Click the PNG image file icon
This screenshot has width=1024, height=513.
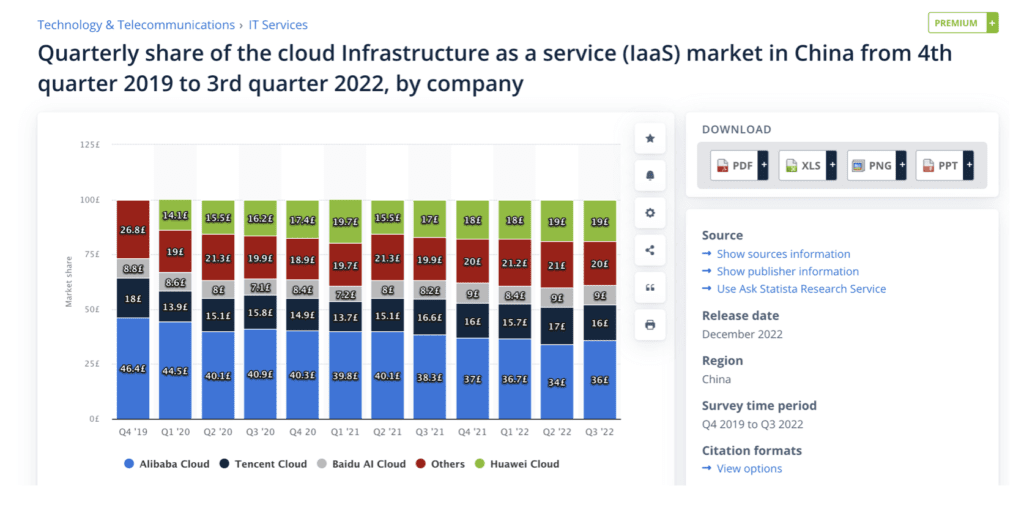(x=859, y=166)
